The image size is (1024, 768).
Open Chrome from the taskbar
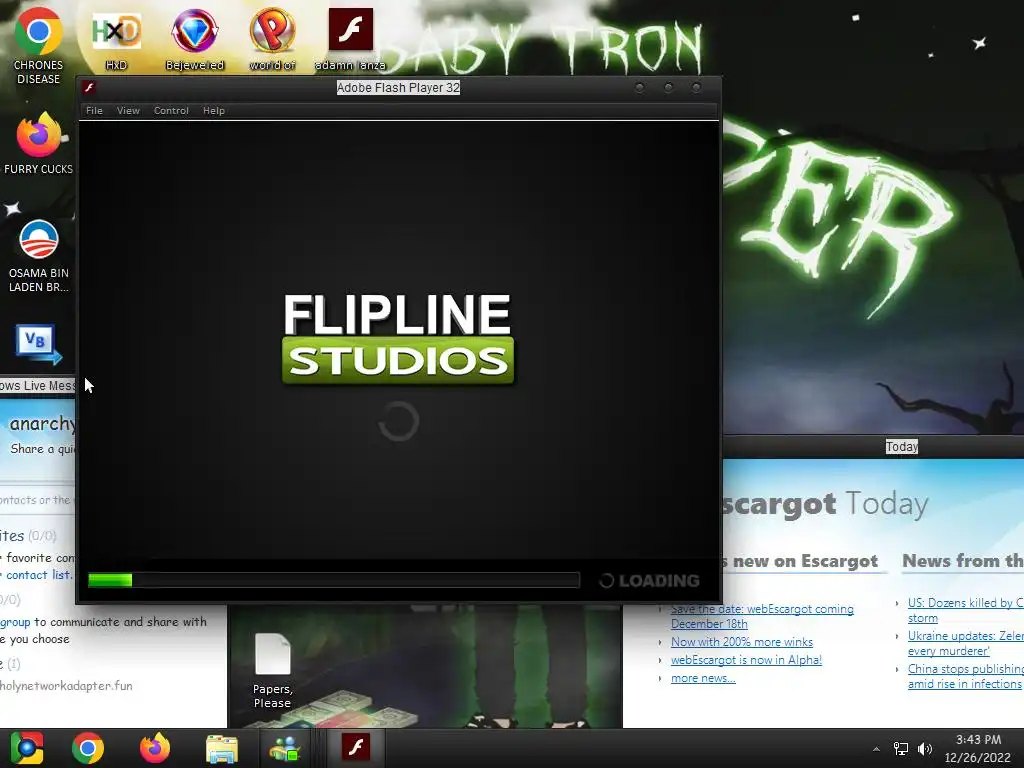(88, 748)
